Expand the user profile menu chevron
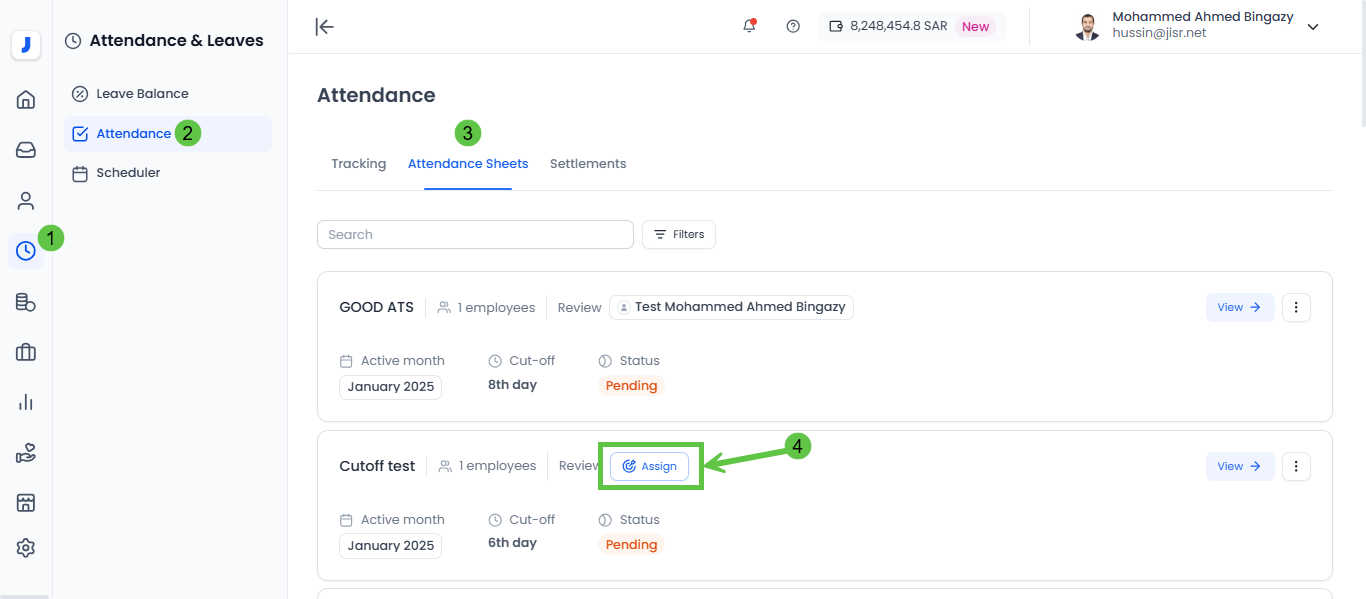Screen dimensions: 1366x599 click(x=1312, y=26)
